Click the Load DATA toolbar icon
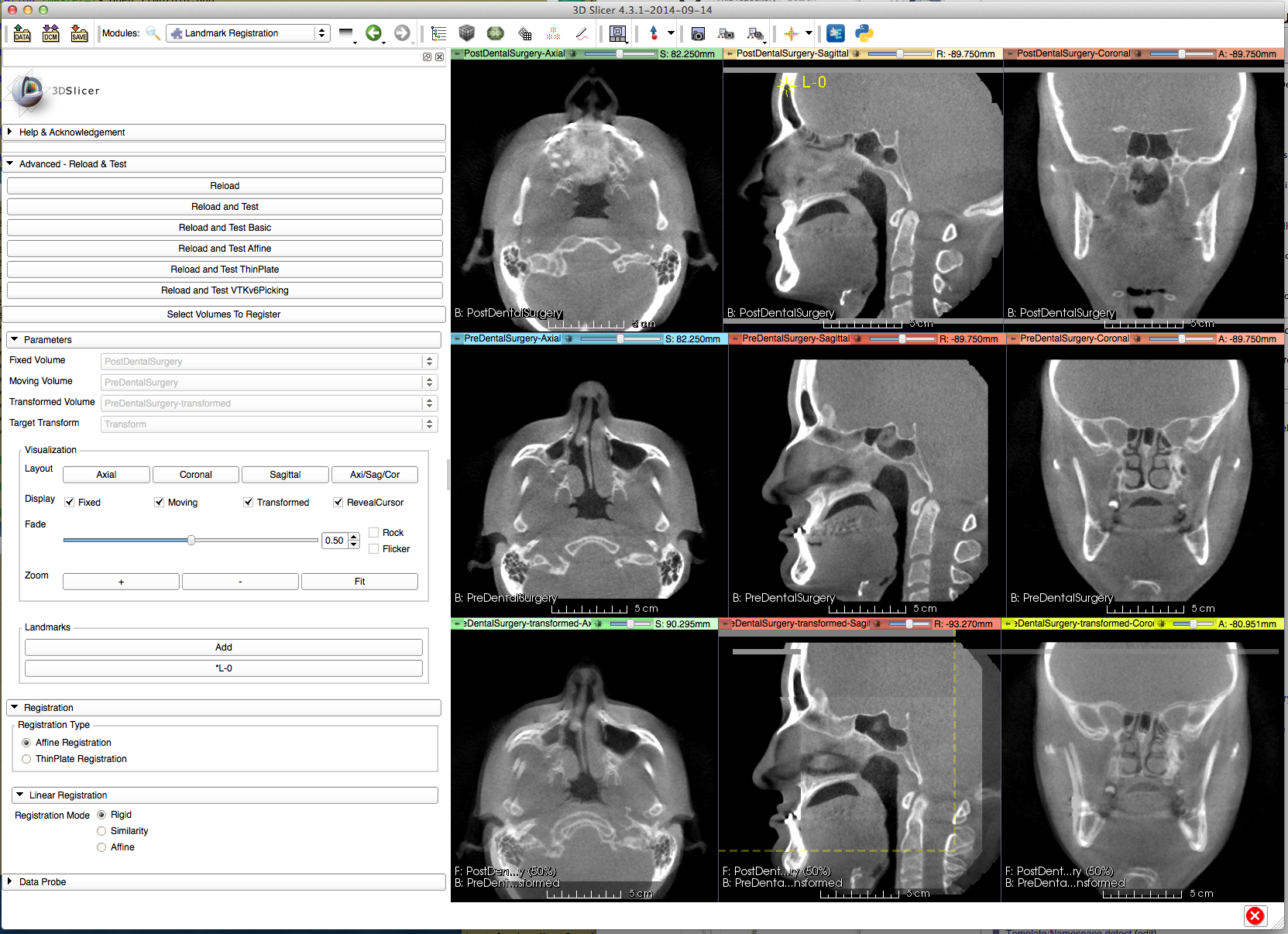Screen dimensions: 1288x934 pos(22,33)
